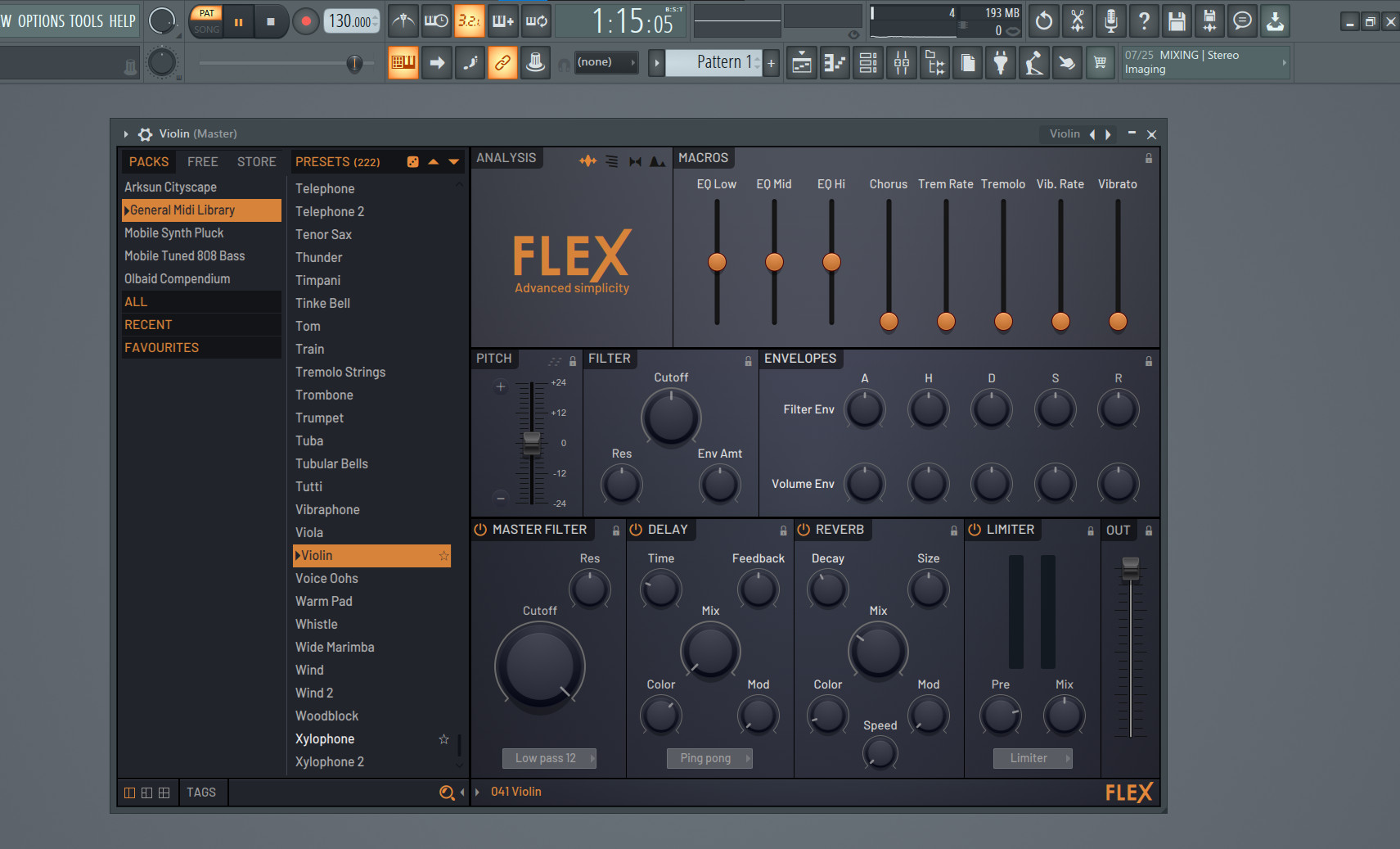Viewport: 1400px width, 849px height.
Task: Open the TOOLS menu
Action: tap(86, 21)
